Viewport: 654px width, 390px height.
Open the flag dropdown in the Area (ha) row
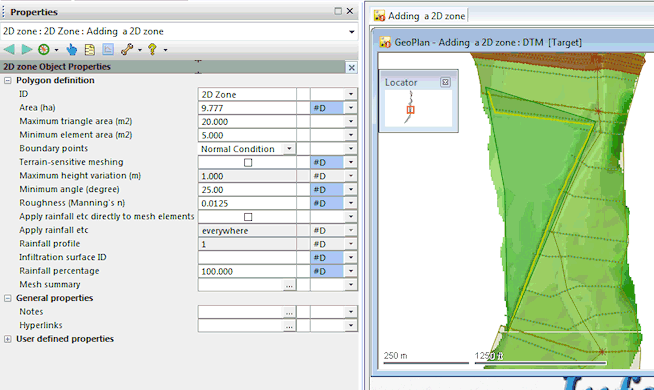(351, 108)
